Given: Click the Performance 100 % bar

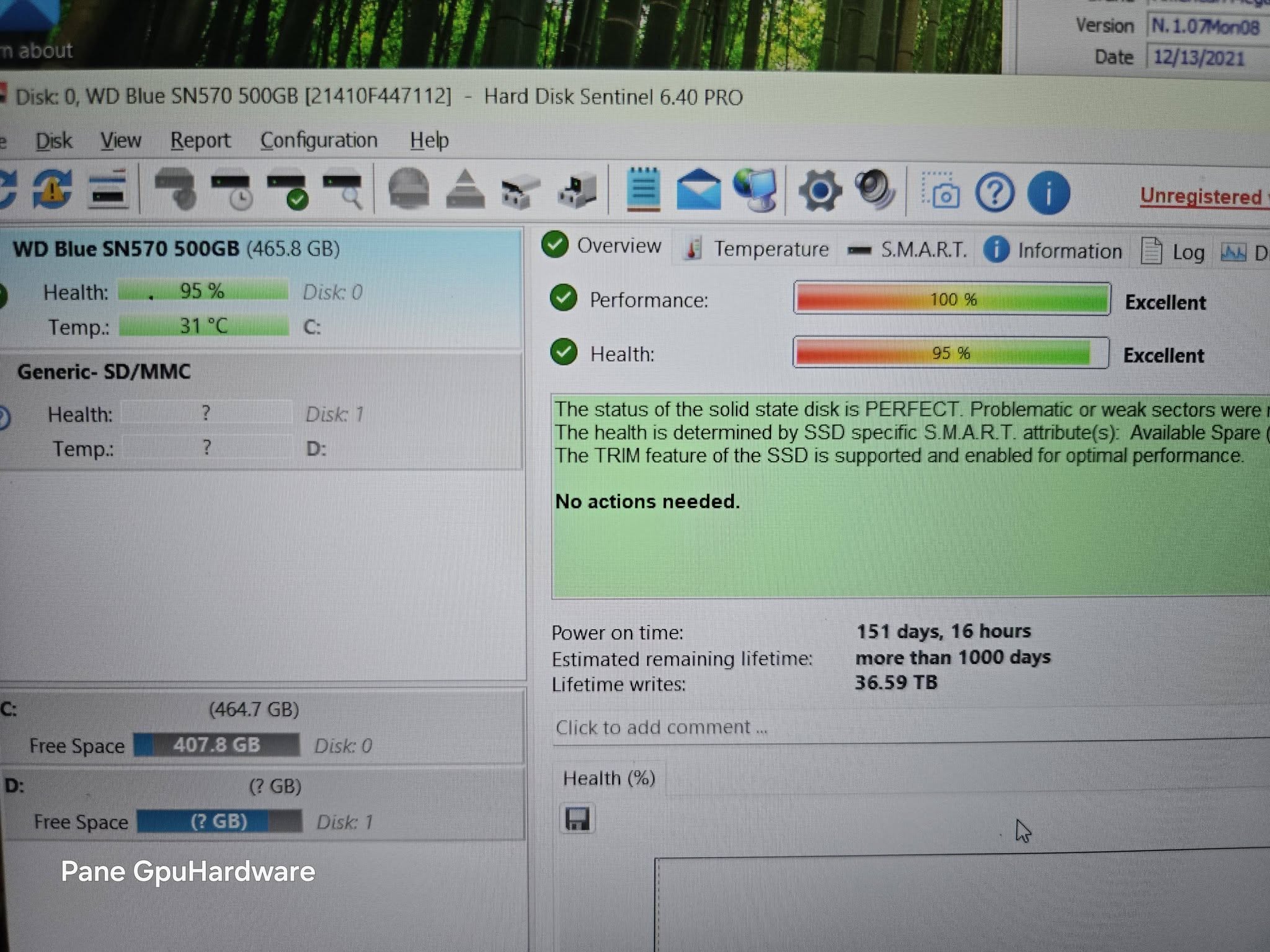Looking at the screenshot, I should tap(952, 299).
